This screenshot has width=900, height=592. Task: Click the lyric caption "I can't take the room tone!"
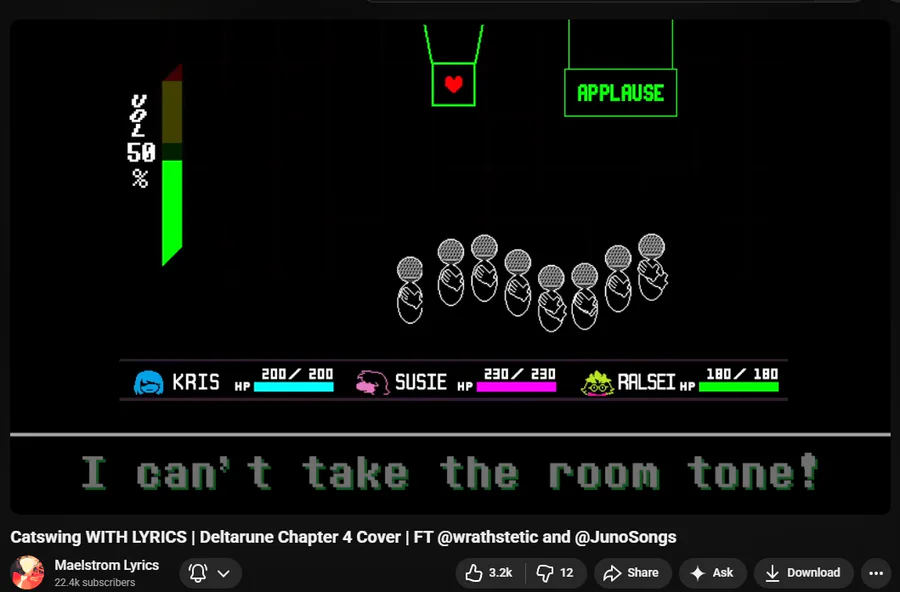[x=450, y=473]
